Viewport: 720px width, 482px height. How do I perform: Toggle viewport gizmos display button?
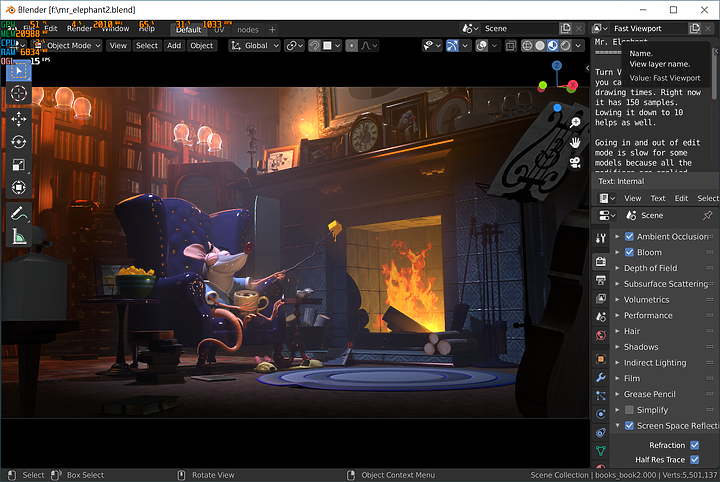click(x=452, y=45)
